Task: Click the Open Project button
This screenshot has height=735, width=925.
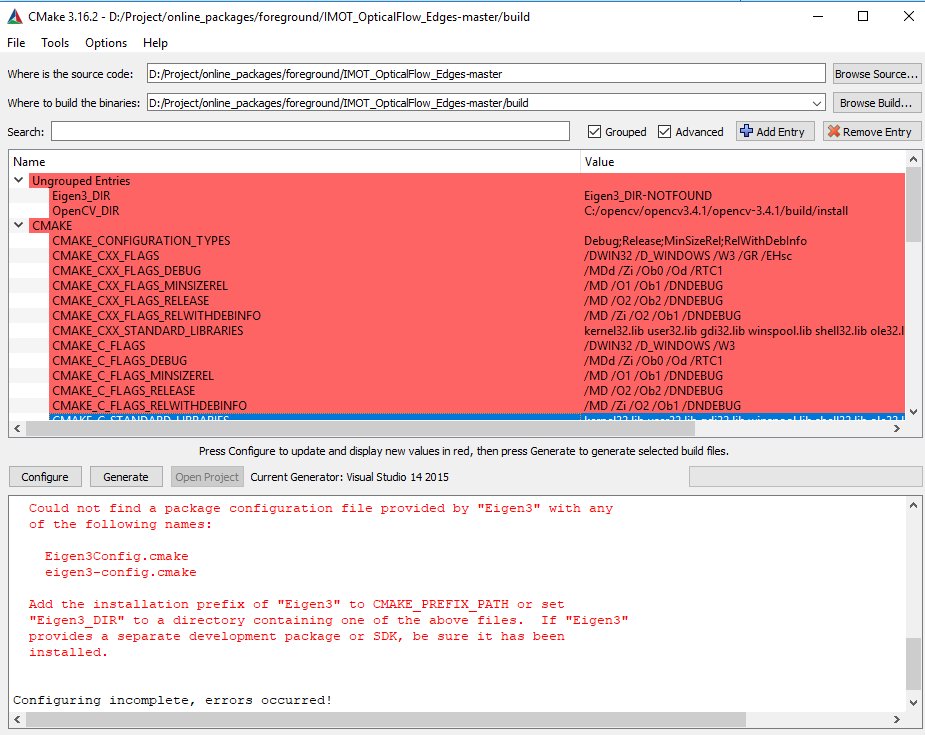Action: 207,477
